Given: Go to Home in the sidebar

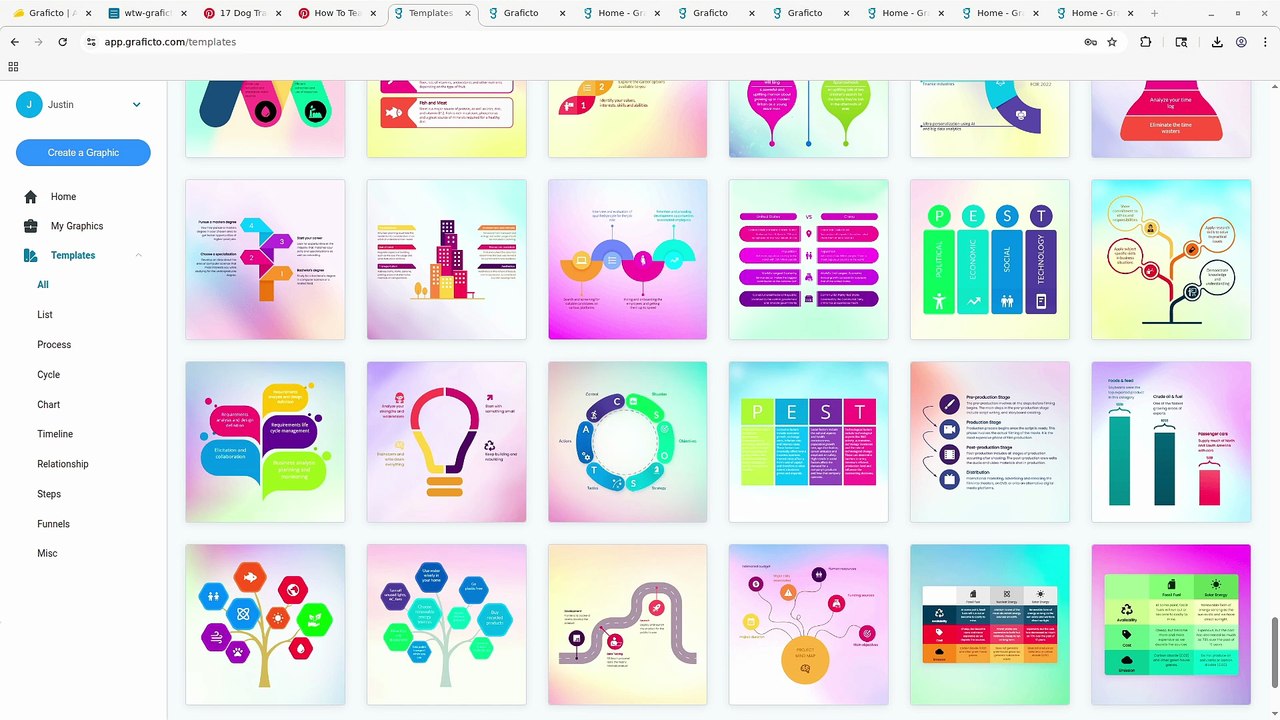Looking at the screenshot, I should (63, 197).
